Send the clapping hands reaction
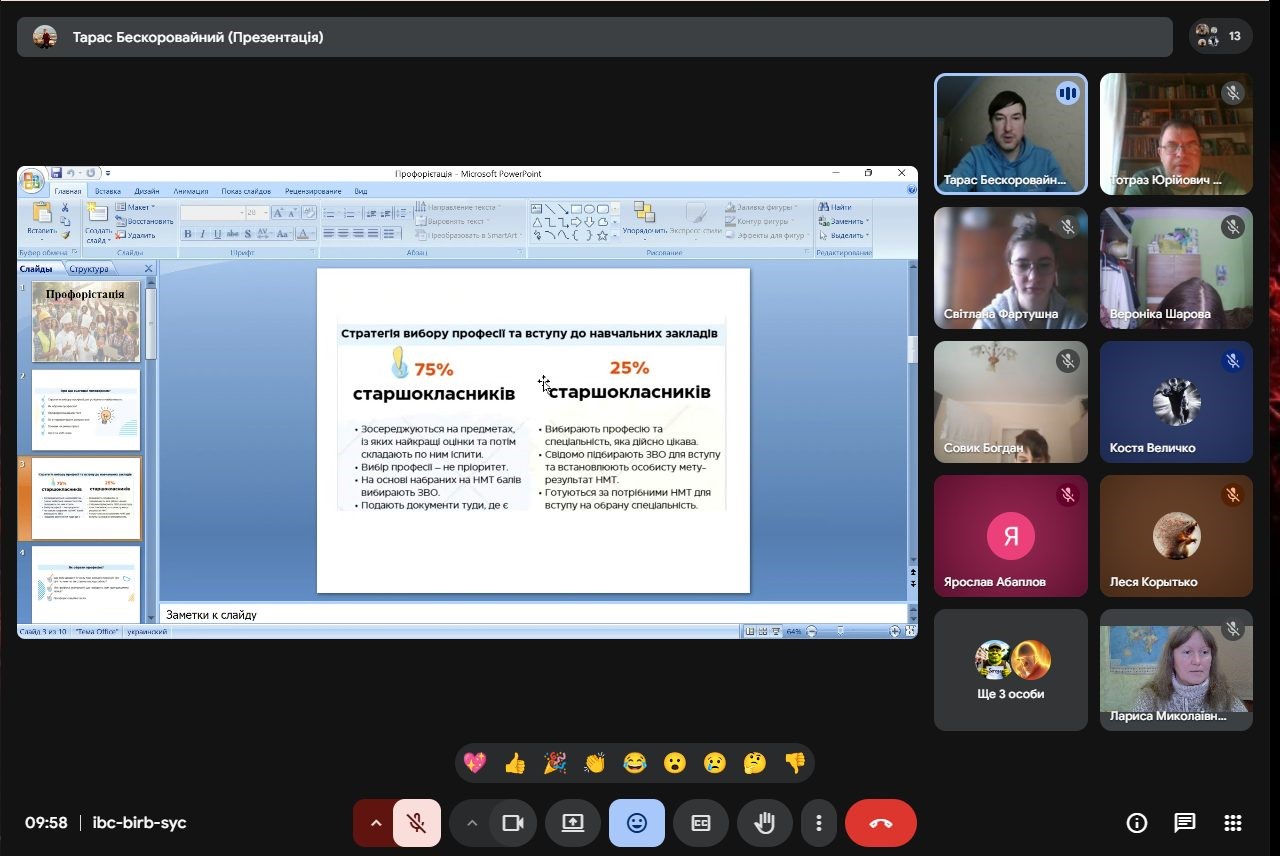1280x856 pixels. coord(595,764)
